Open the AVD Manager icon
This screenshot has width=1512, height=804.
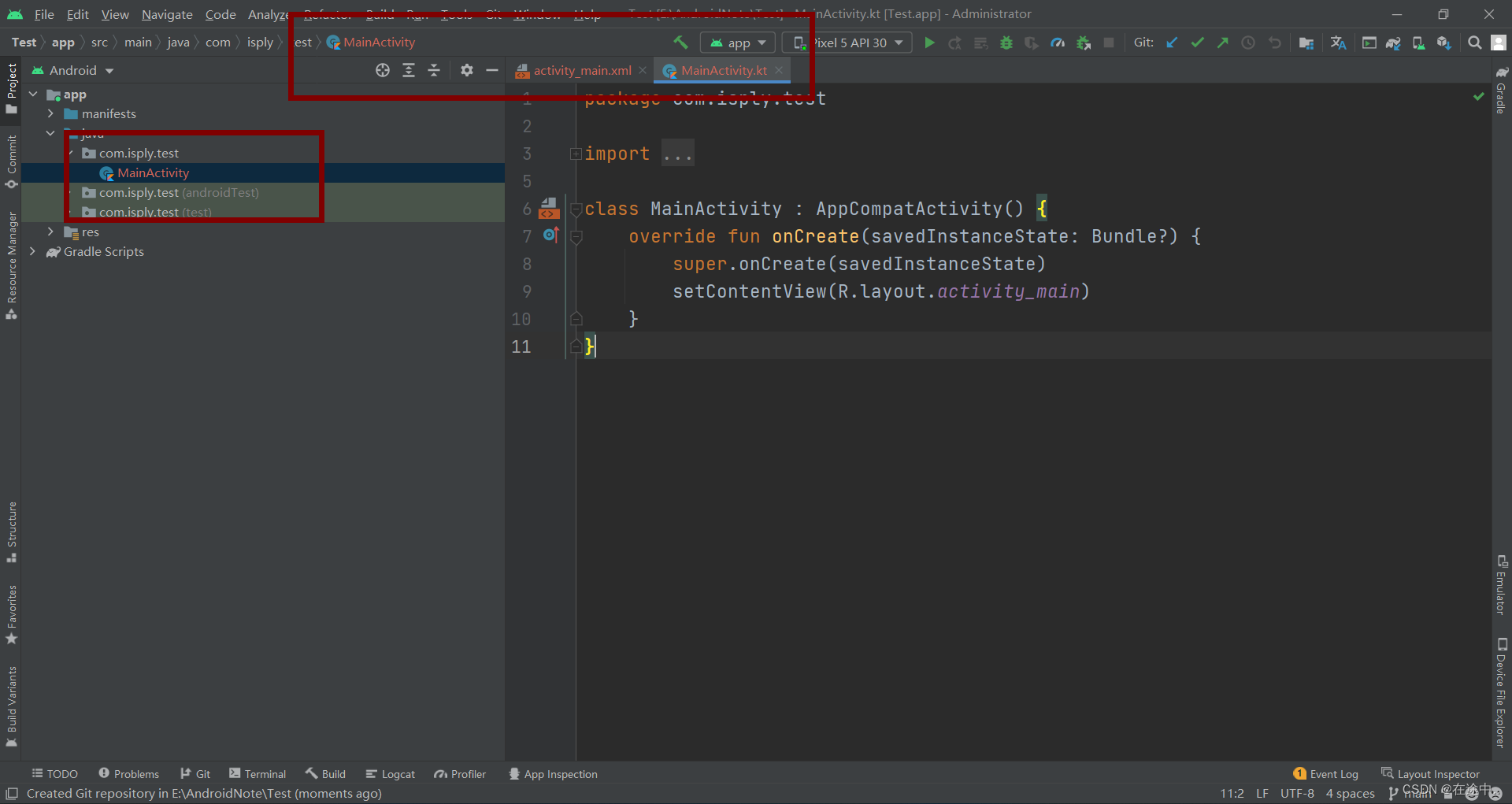1418,43
